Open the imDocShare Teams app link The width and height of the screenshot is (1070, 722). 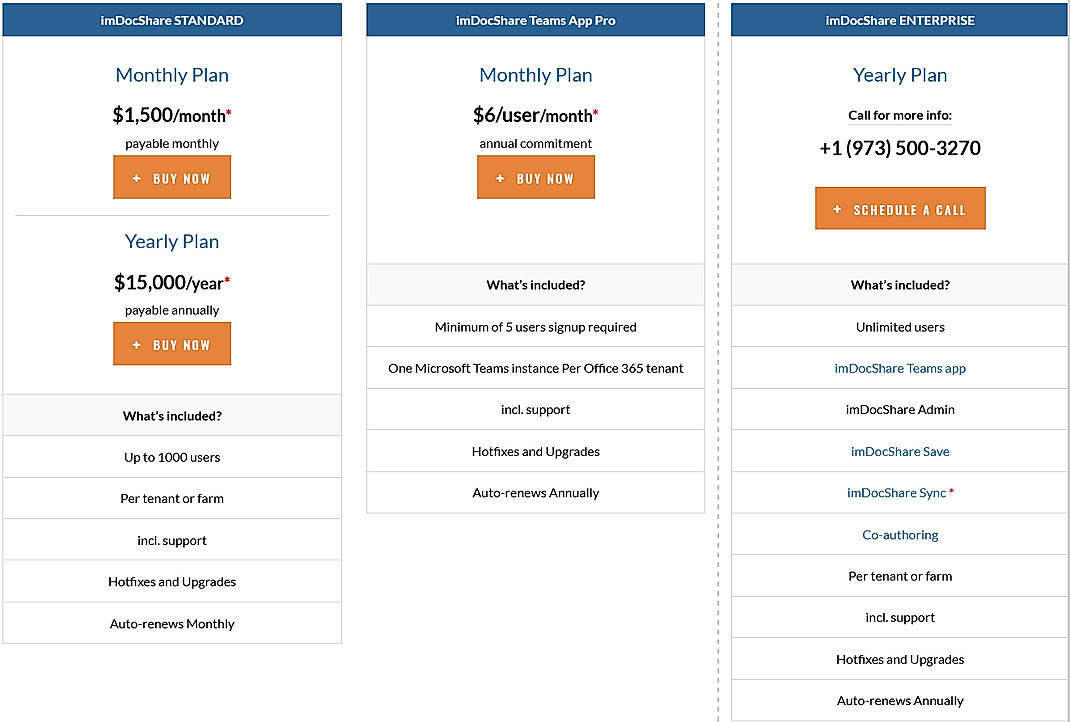(x=900, y=368)
